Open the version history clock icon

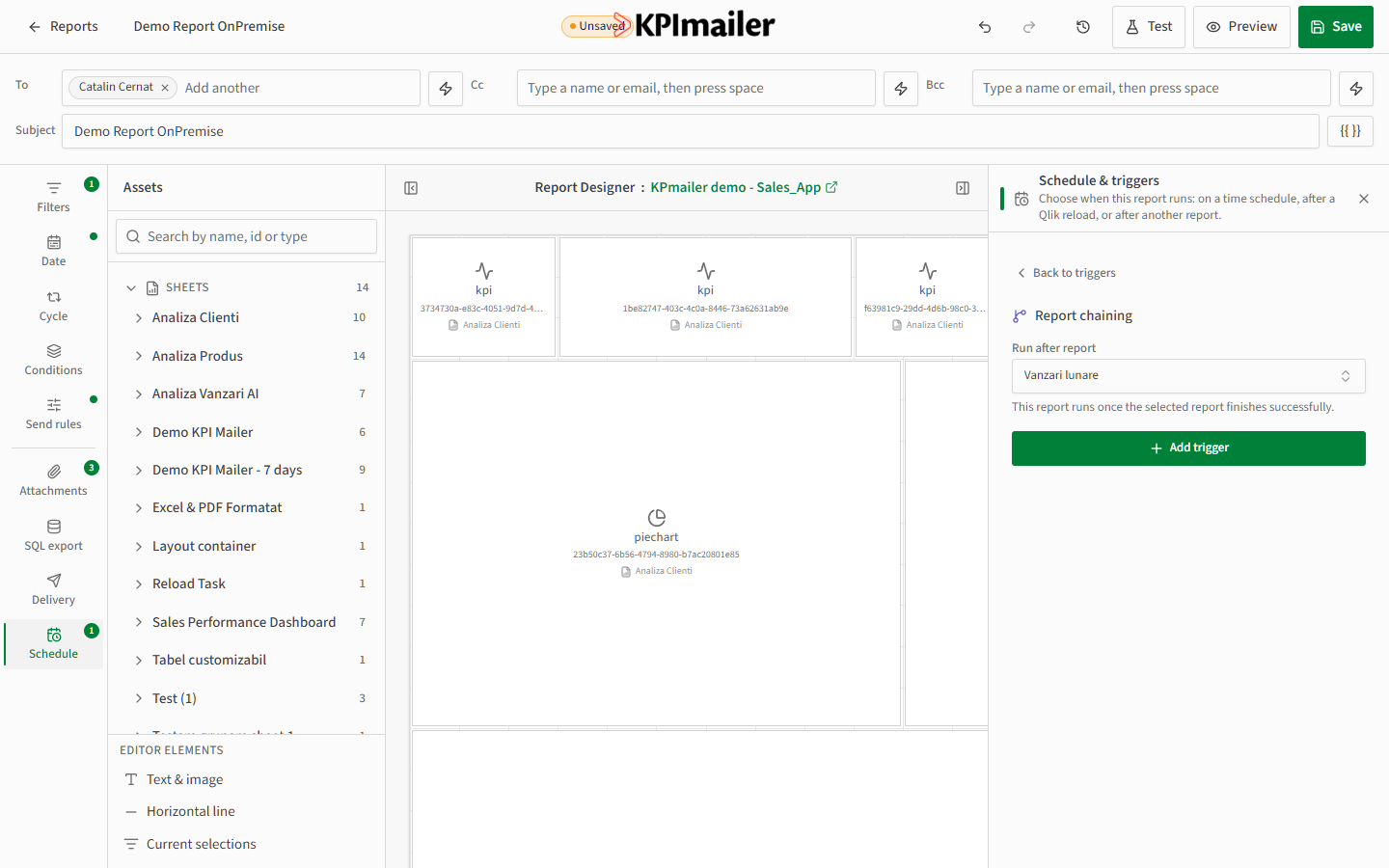point(1083,27)
